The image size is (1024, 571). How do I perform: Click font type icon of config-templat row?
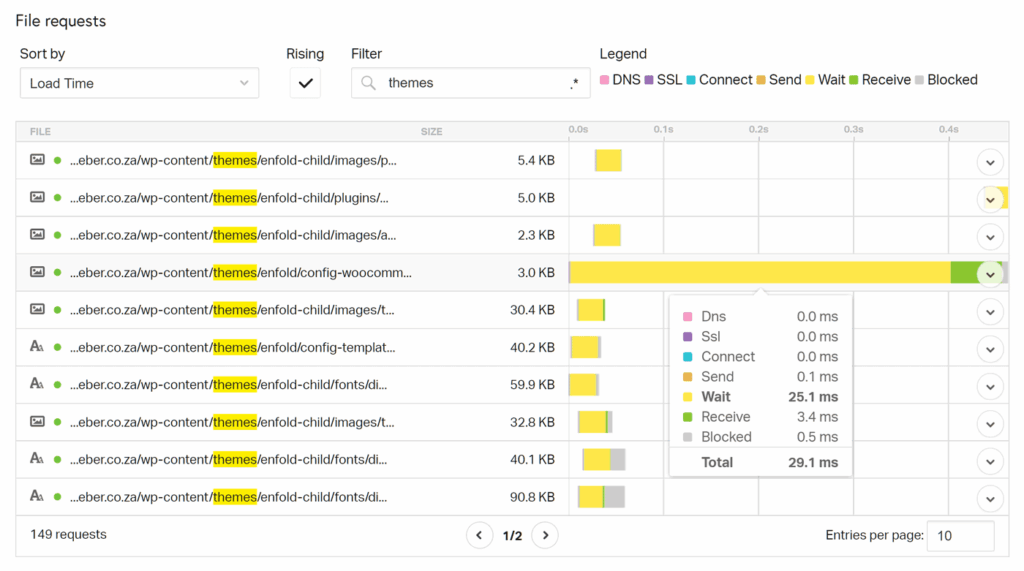(37, 346)
